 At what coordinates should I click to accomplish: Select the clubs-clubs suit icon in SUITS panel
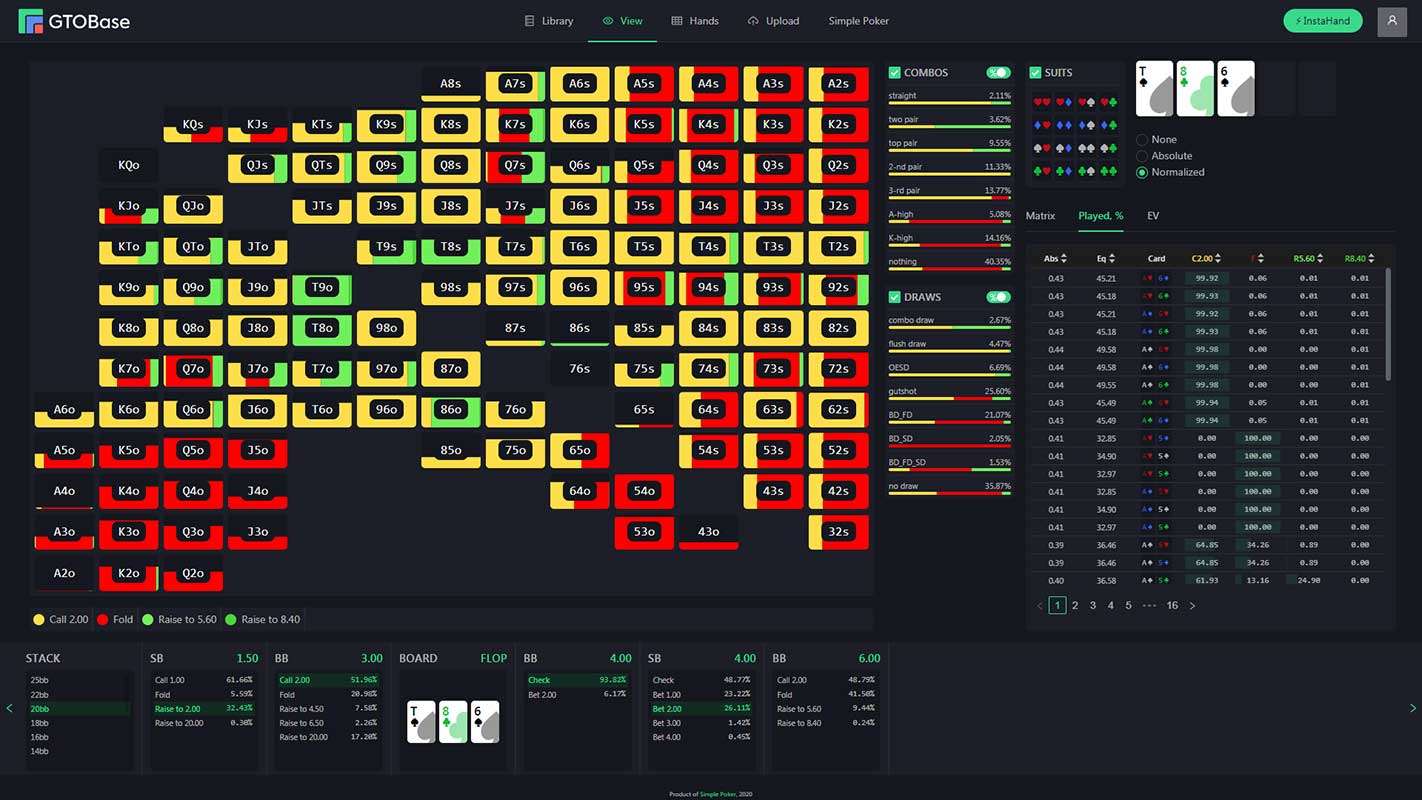tap(1109, 170)
